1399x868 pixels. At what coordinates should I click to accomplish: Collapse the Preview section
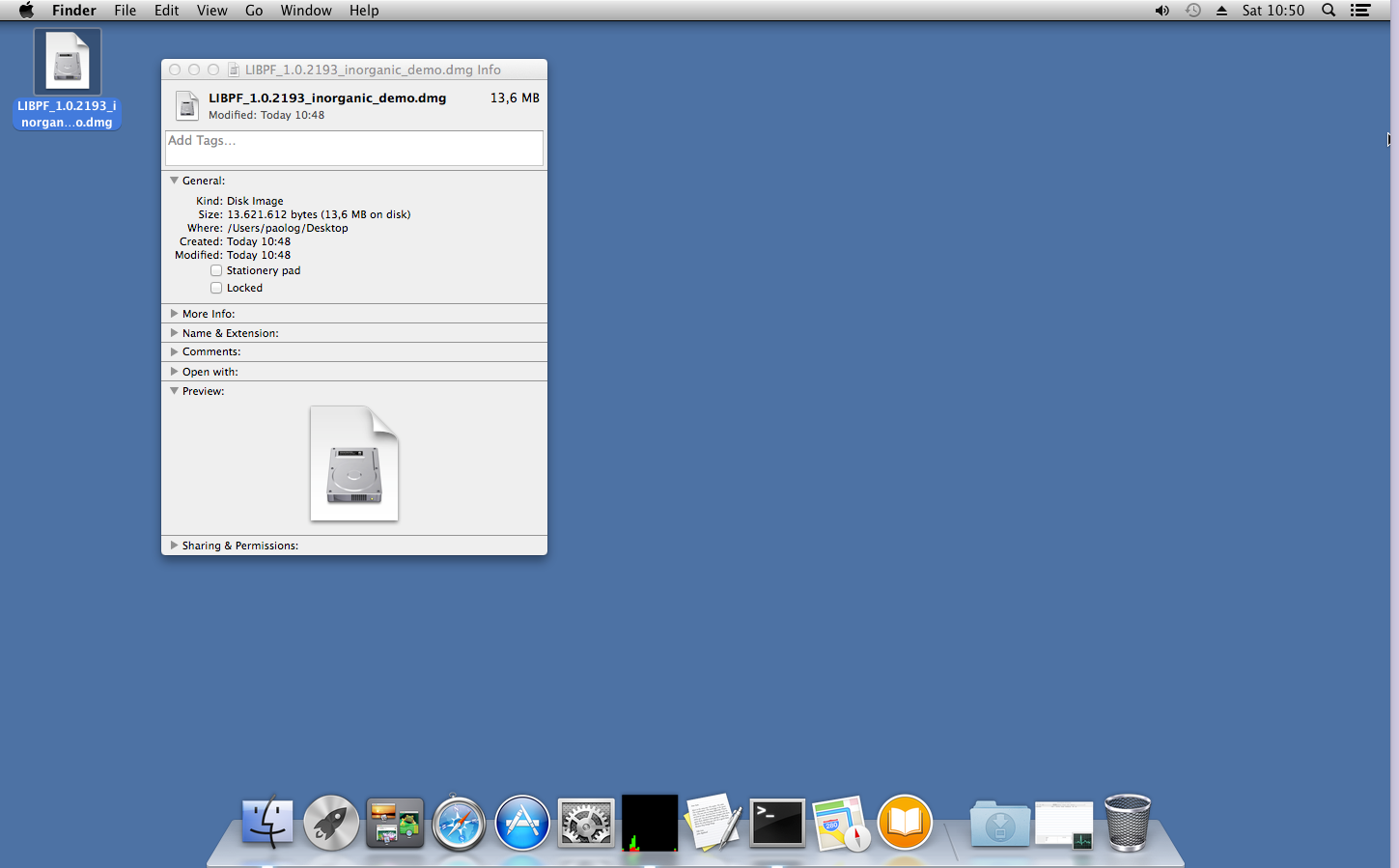pyautogui.click(x=175, y=391)
